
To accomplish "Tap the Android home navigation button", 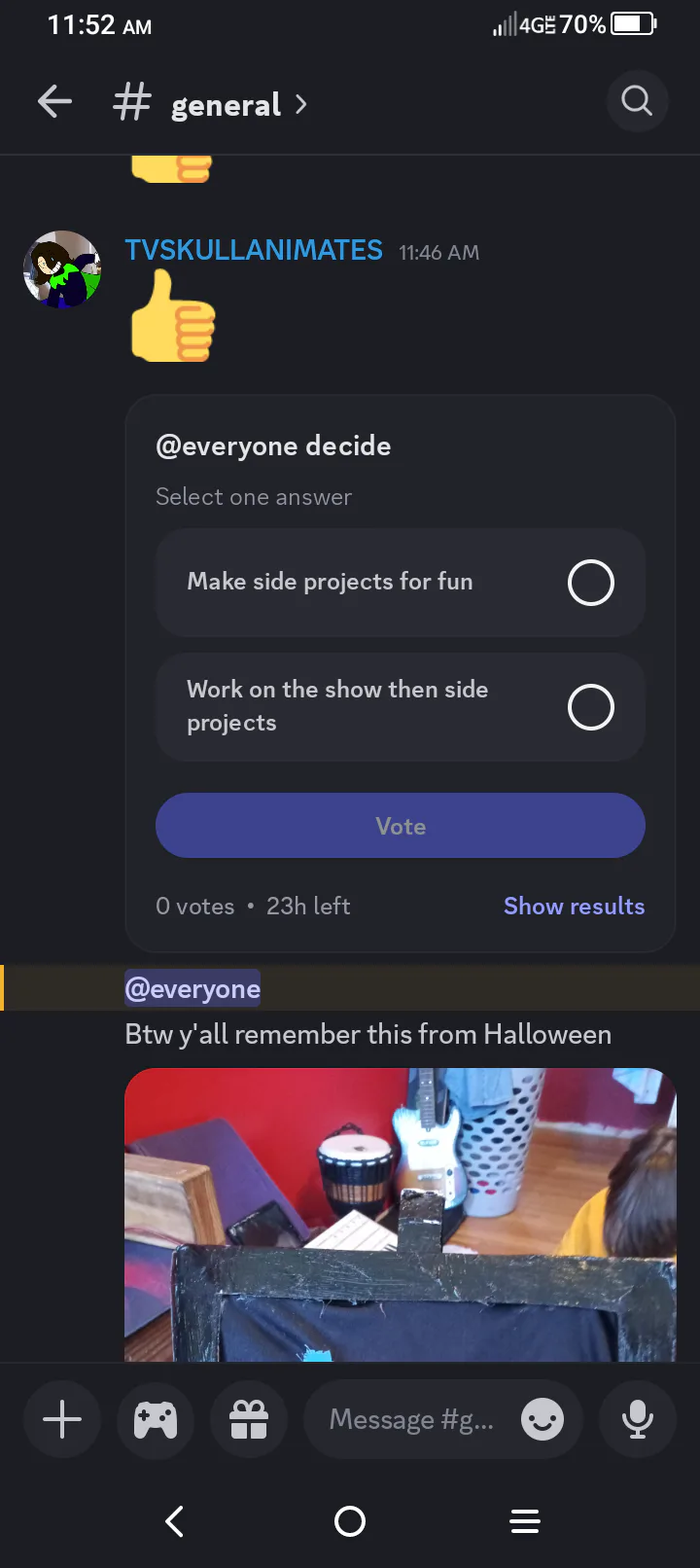I will coord(350,1521).
